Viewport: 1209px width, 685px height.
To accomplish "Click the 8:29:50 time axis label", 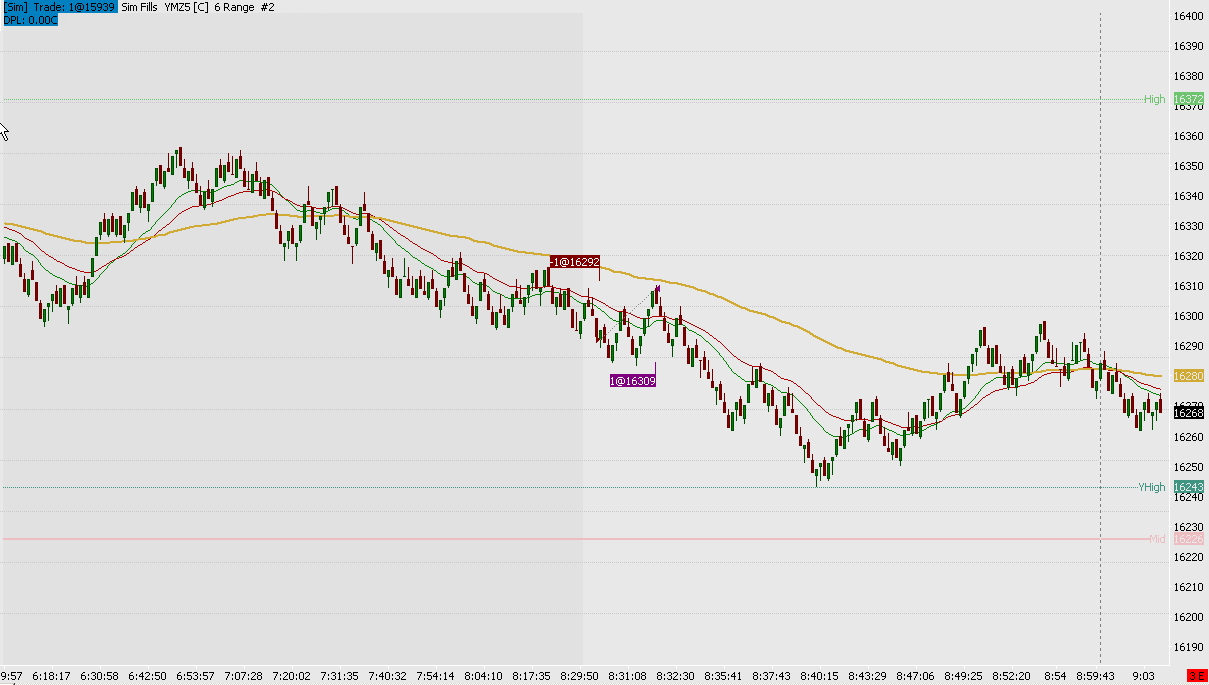I will tap(578, 676).
